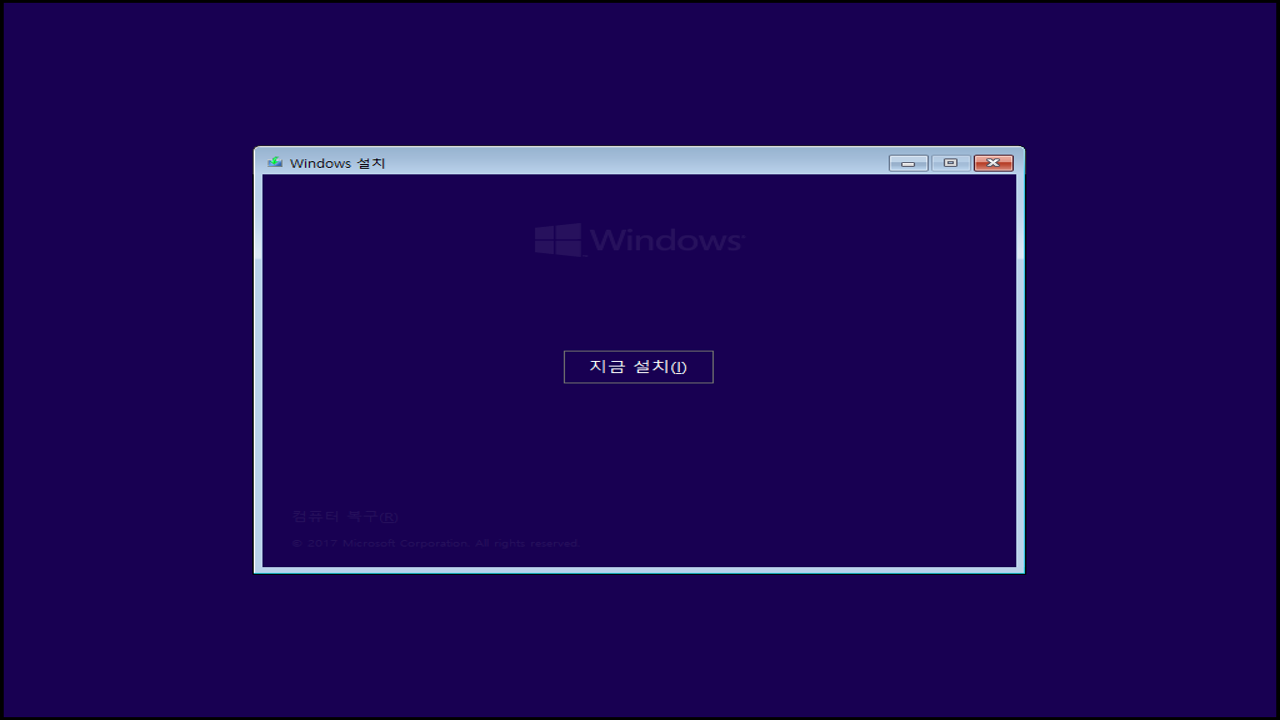Click the Windows 설치 title bar setup icon

click(x=275, y=162)
